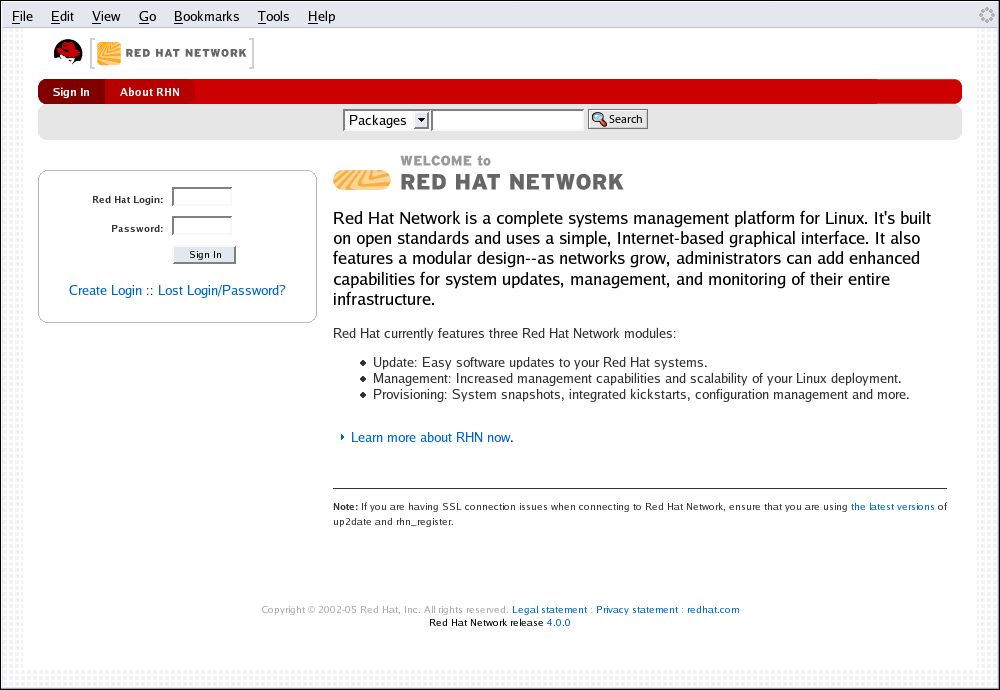The height and width of the screenshot is (690, 1000).
Task: Visit the redhat.com footer link
Action: tap(713, 610)
